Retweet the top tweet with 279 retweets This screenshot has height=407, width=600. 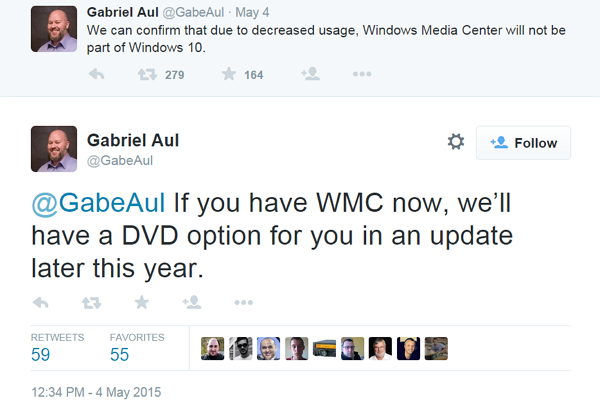tap(145, 74)
